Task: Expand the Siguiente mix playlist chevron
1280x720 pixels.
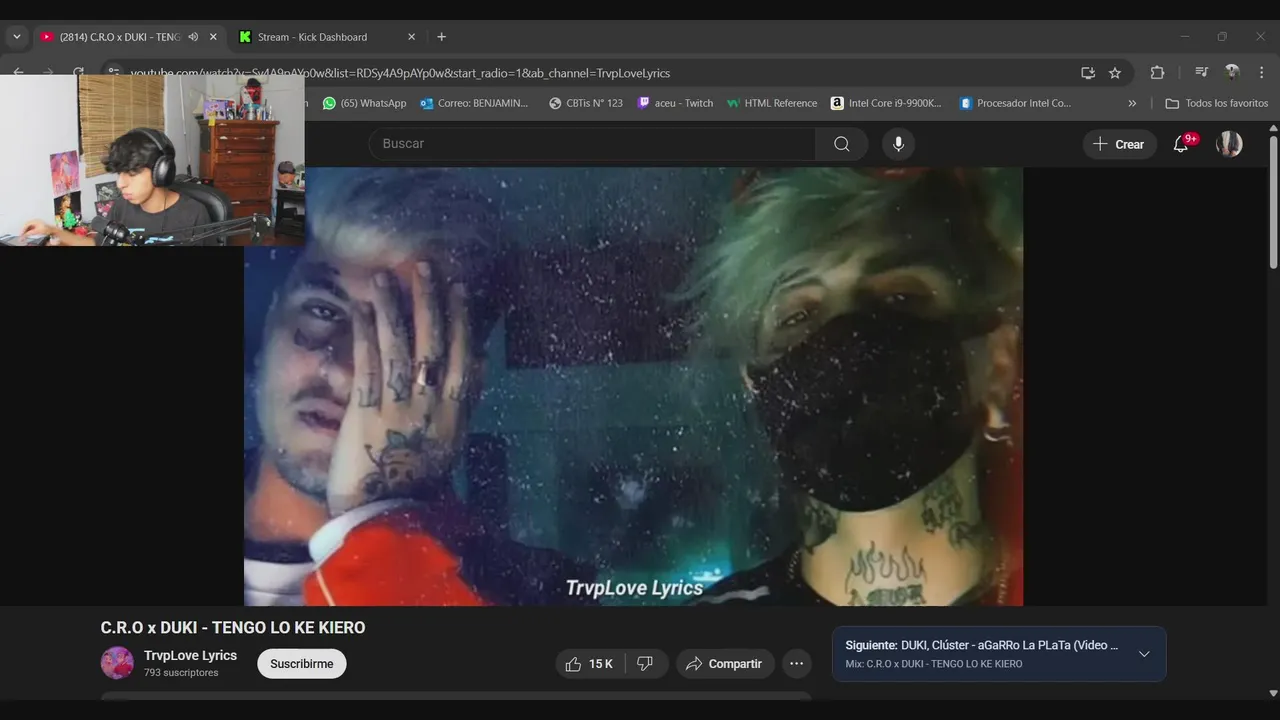Action: [1144, 654]
